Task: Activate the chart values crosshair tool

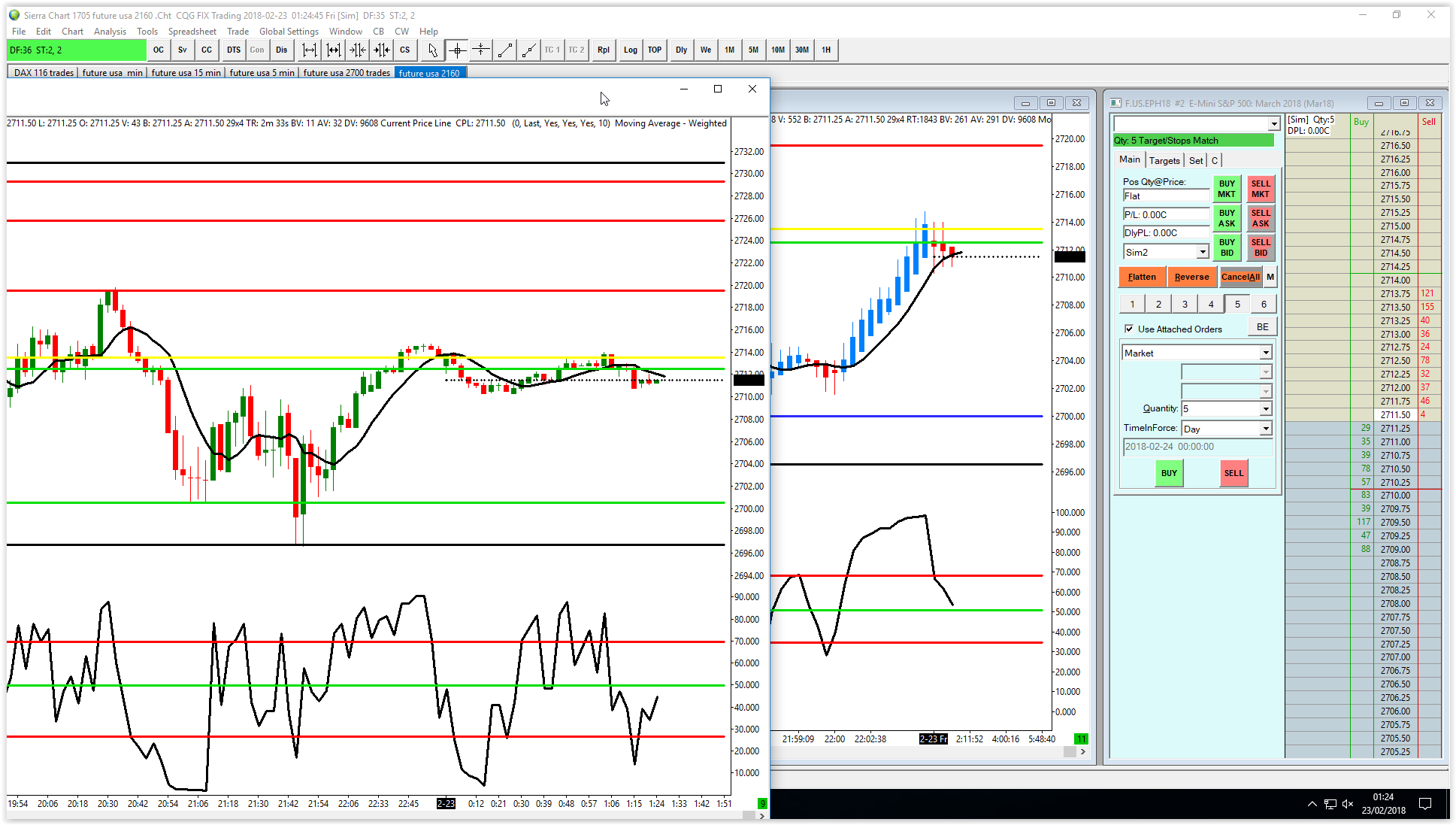Action: point(456,50)
